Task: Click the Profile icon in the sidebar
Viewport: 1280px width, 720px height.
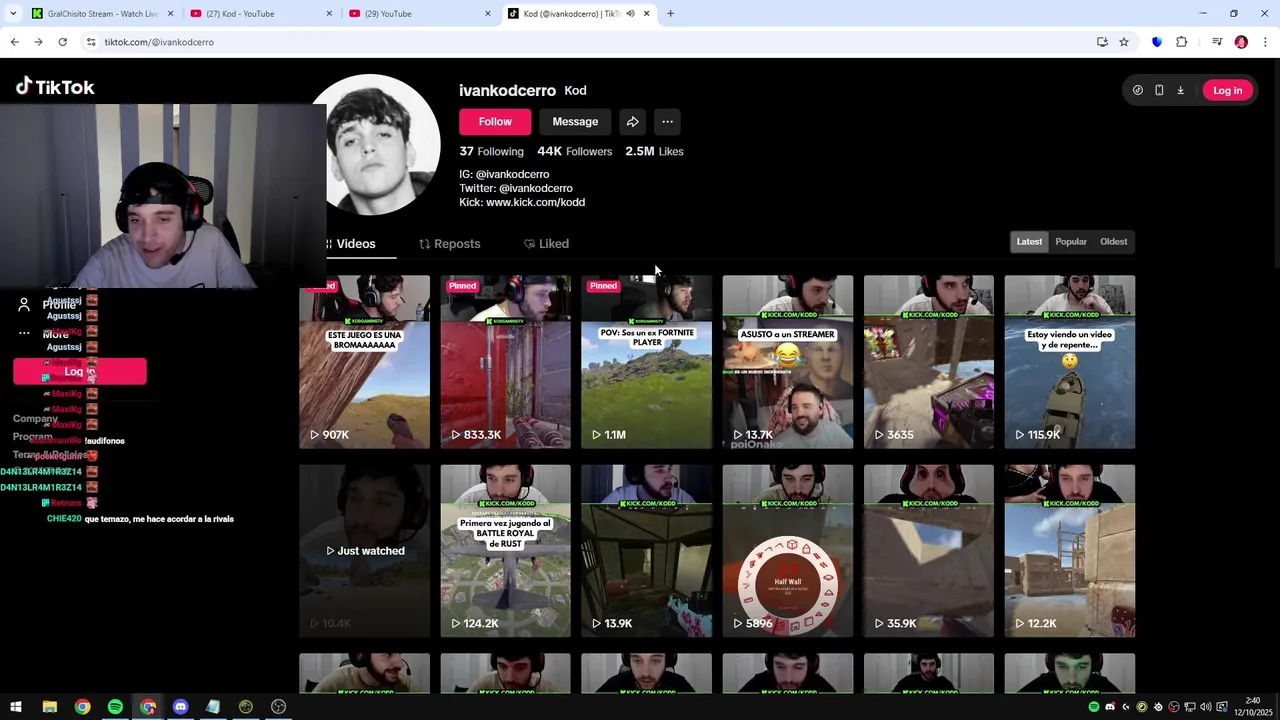Action: point(24,305)
